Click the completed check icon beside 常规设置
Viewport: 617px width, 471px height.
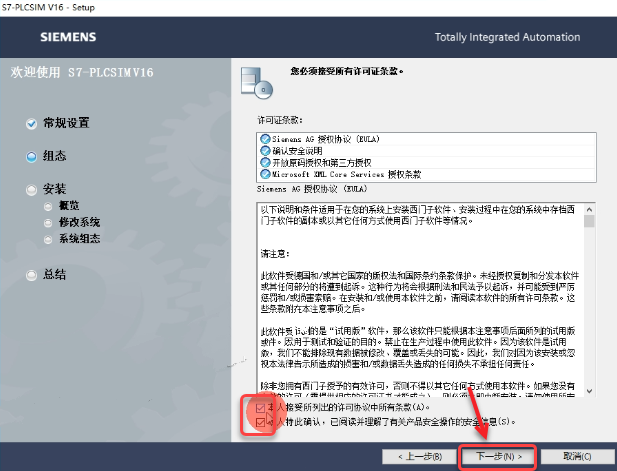tap(31, 124)
